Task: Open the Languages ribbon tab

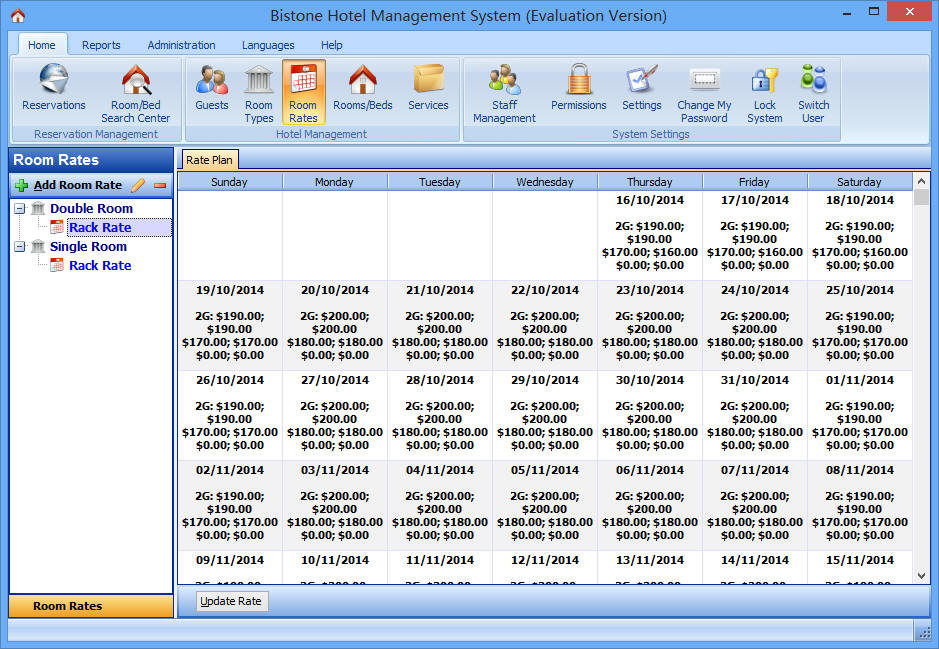Action: point(268,45)
